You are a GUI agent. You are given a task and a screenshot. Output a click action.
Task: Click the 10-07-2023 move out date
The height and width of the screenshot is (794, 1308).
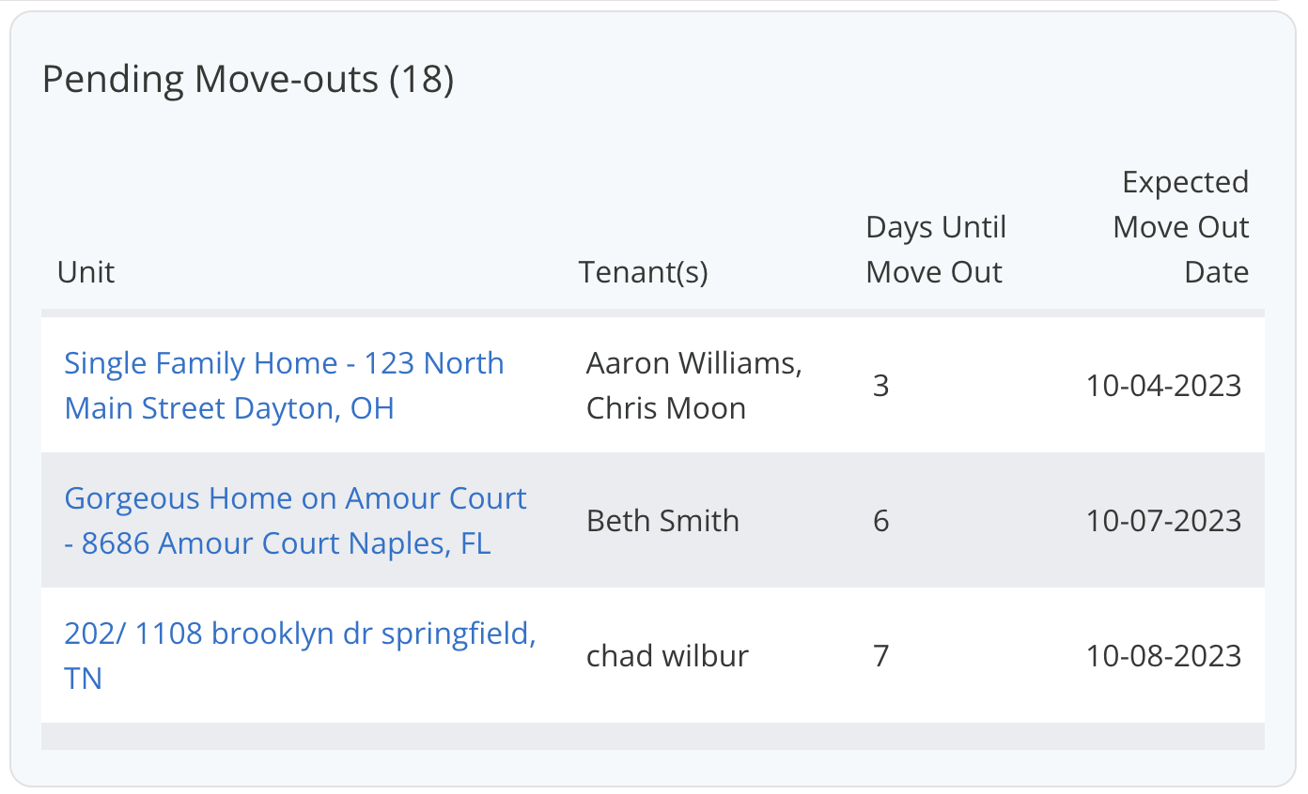click(x=1163, y=520)
